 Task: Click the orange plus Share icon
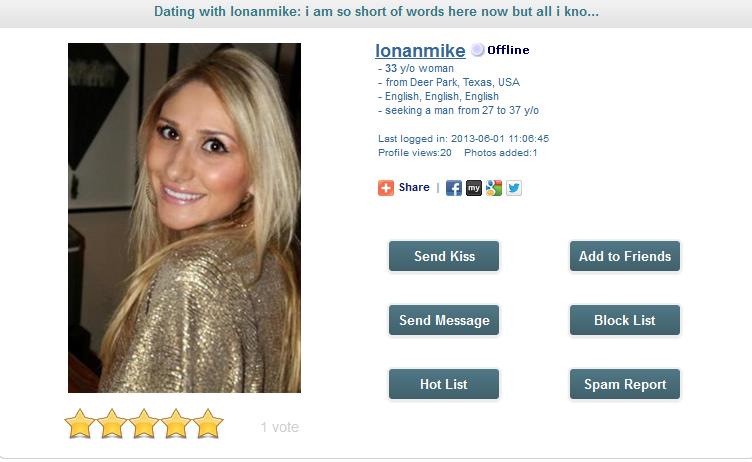point(386,188)
